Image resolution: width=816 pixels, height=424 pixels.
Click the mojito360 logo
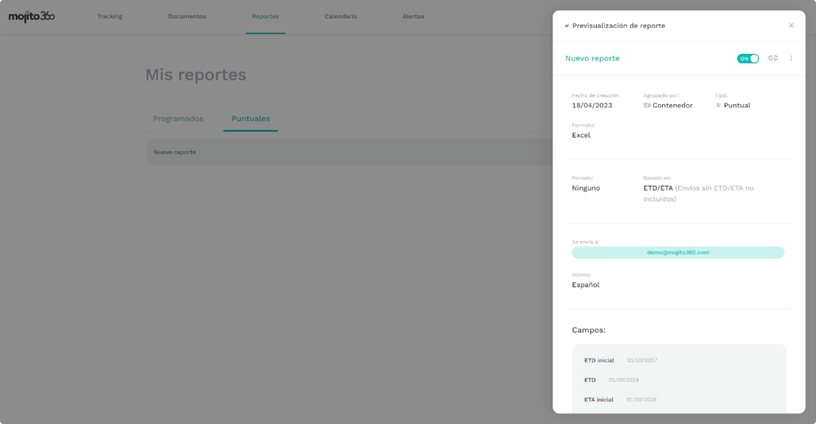(x=32, y=17)
